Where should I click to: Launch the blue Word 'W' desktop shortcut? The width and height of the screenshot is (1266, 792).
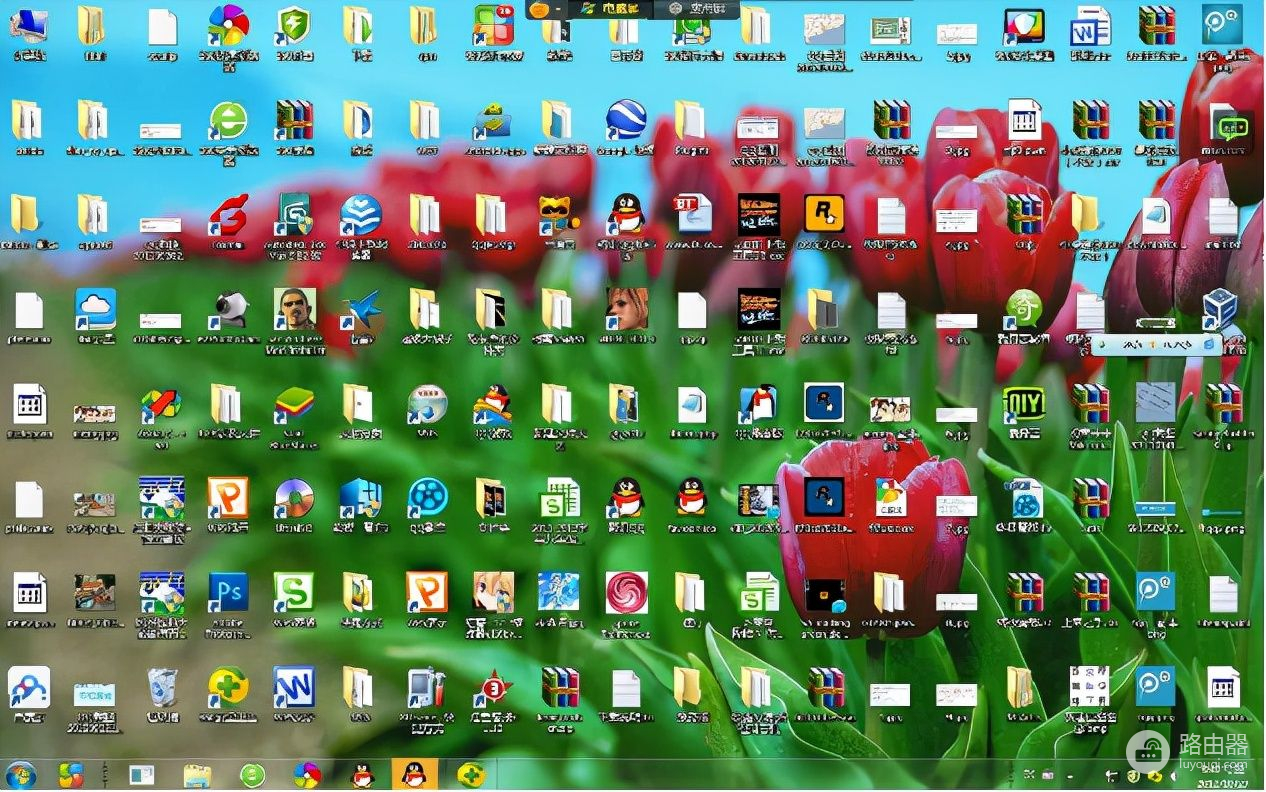click(294, 687)
